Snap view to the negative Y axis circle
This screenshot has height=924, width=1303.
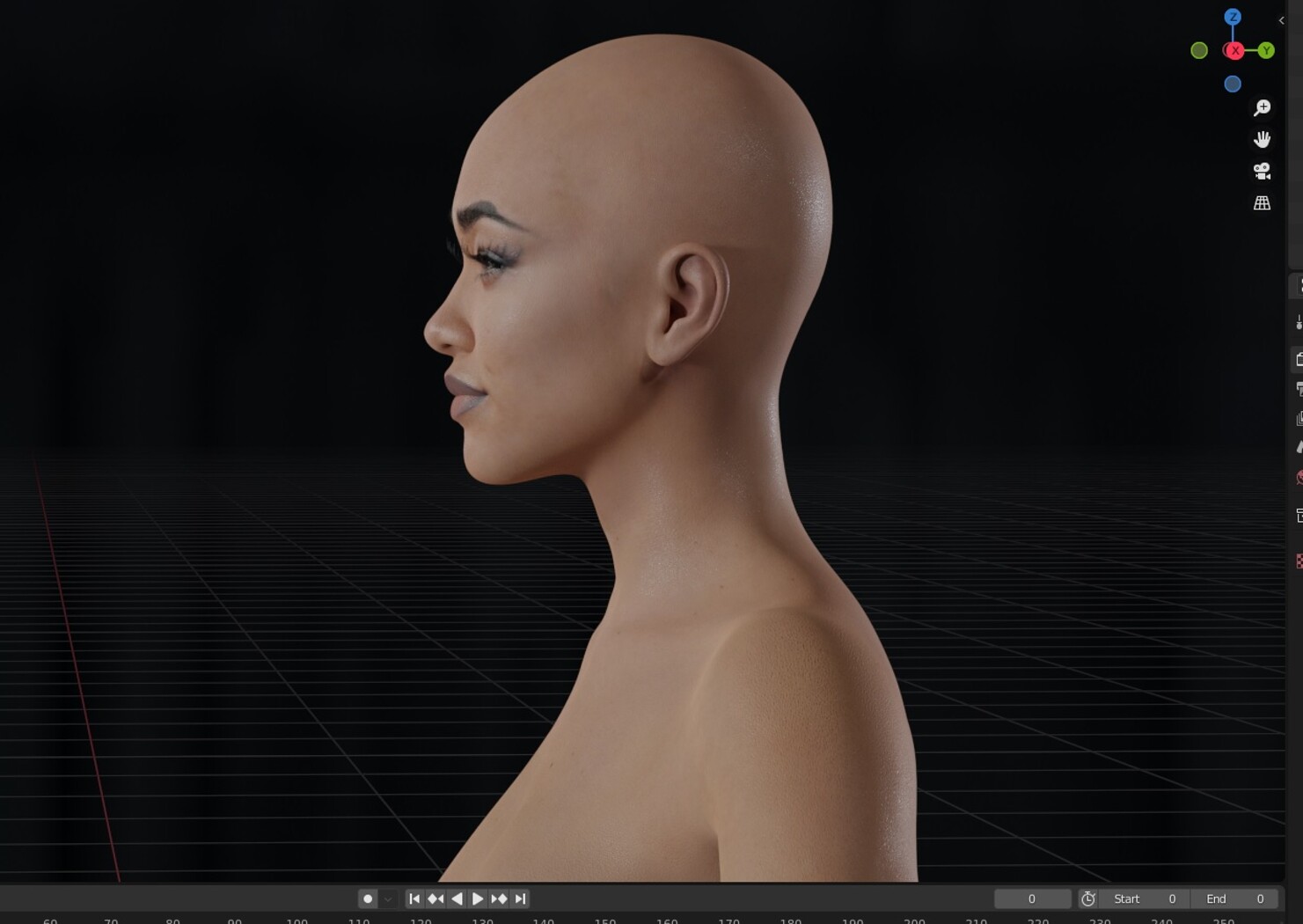[x=1199, y=50]
